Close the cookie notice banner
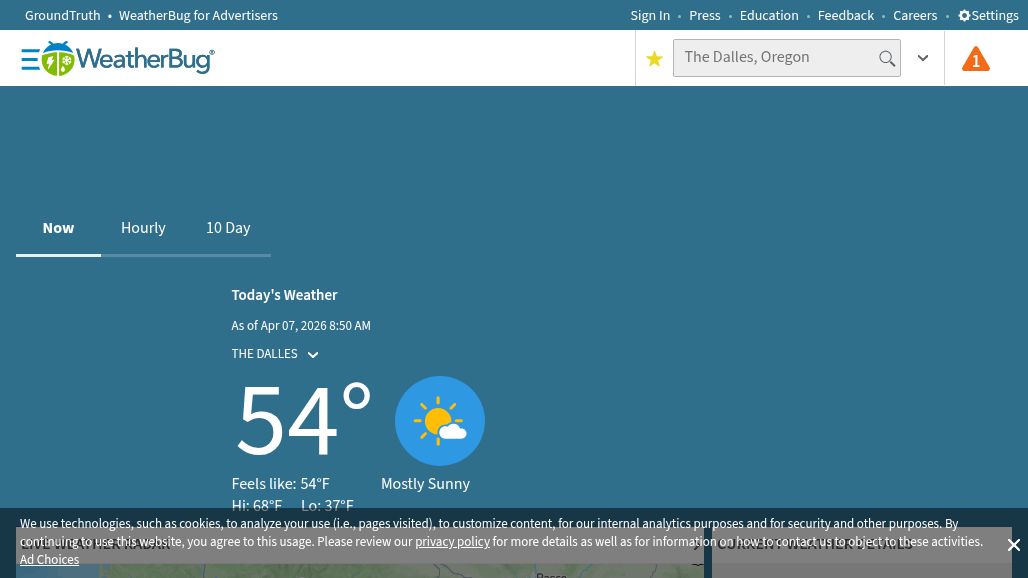1028x578 pixels. point(1013,545)
